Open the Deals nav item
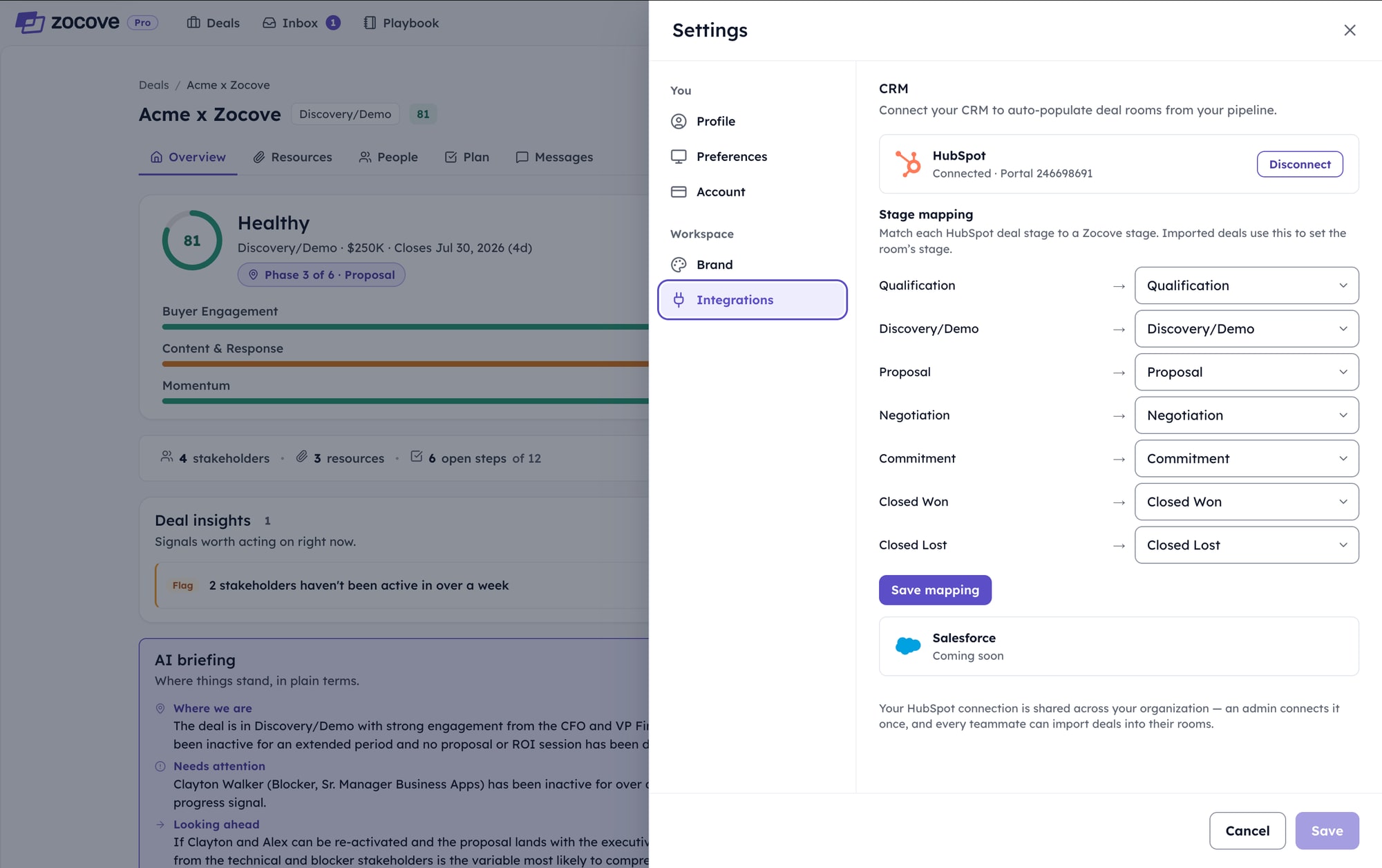 tap(213, 23)
